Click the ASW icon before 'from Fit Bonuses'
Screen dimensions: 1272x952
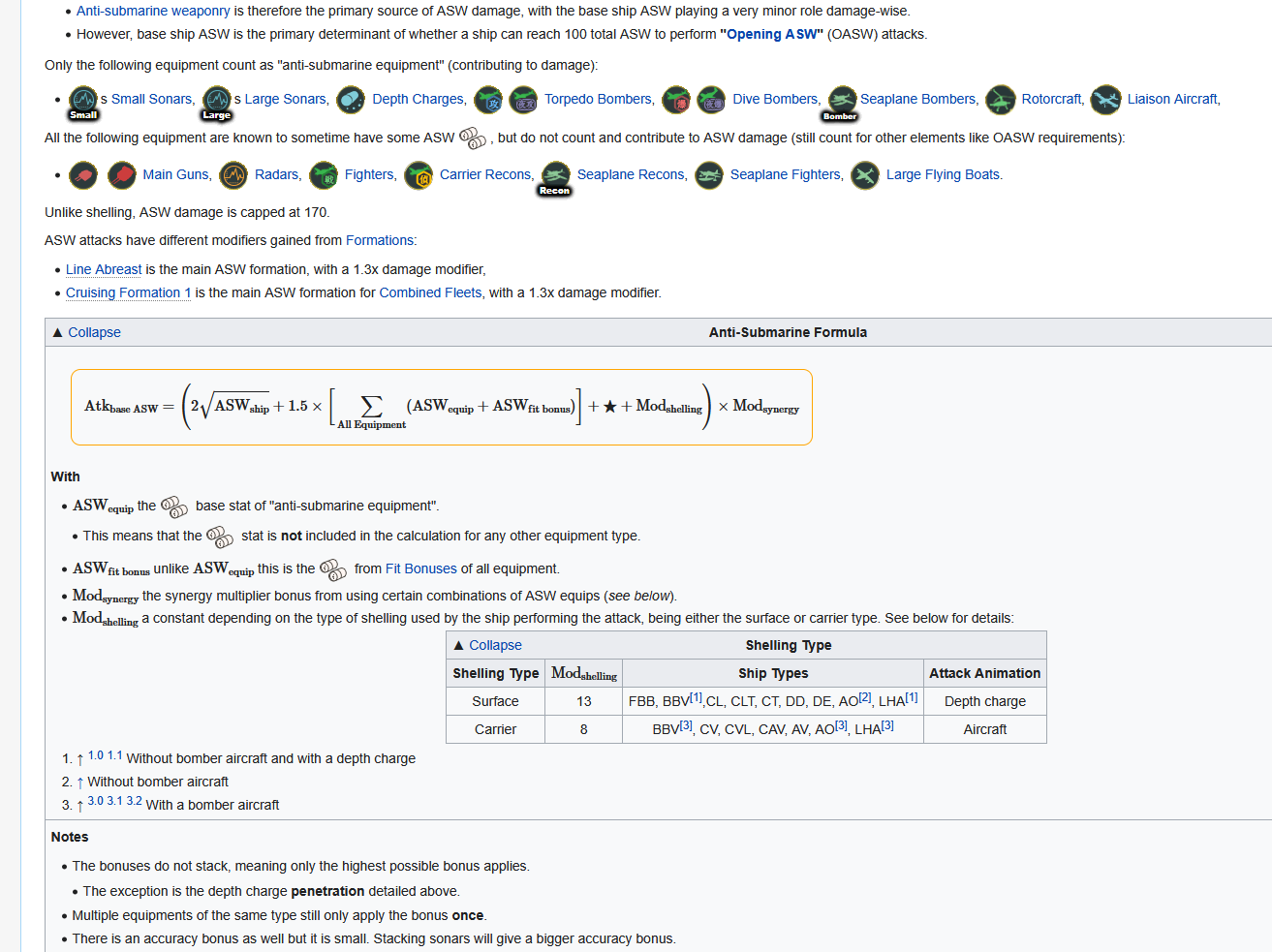pos(333,569)
